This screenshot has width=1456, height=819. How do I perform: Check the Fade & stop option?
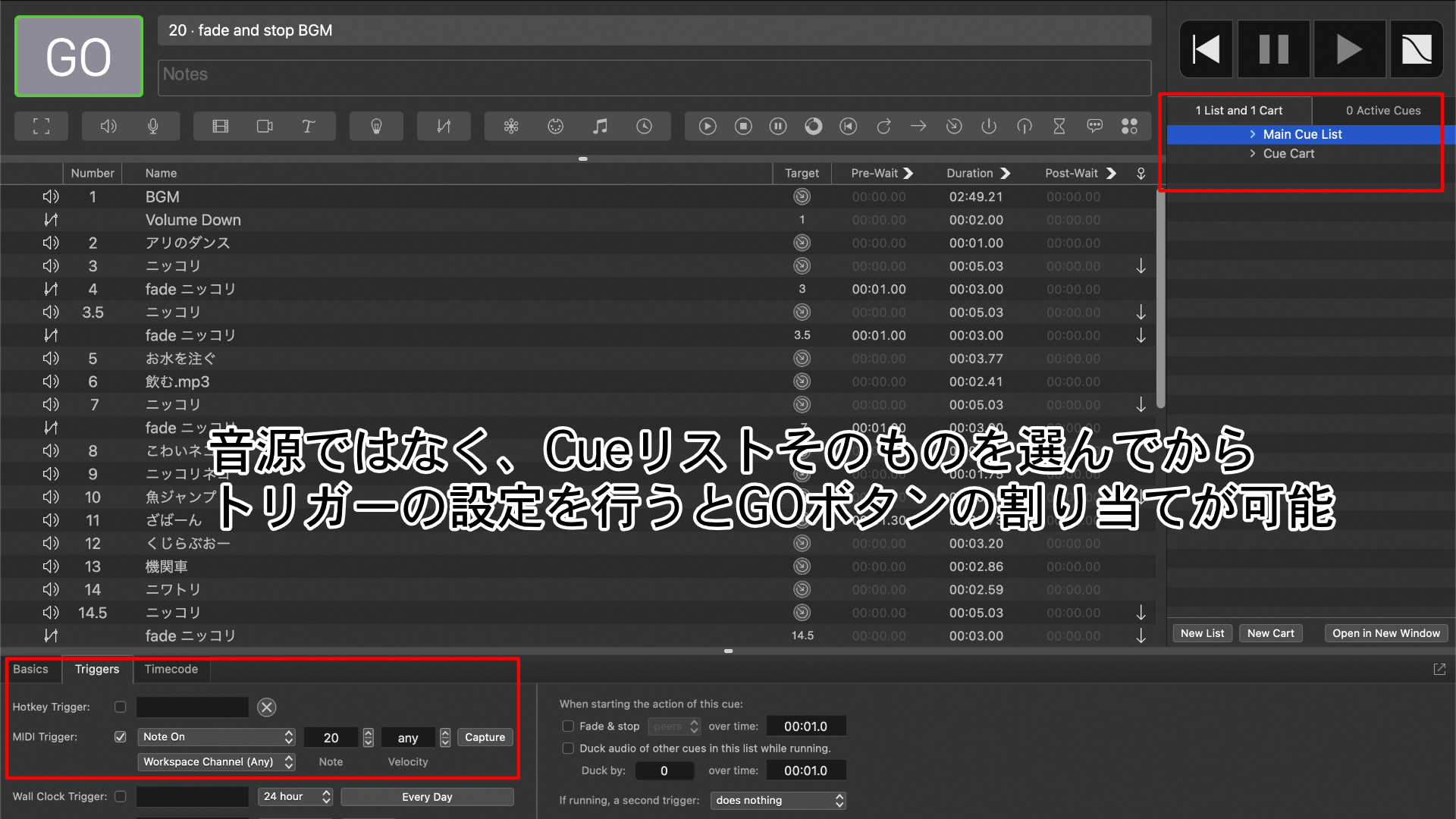click(x=567, y=726)
